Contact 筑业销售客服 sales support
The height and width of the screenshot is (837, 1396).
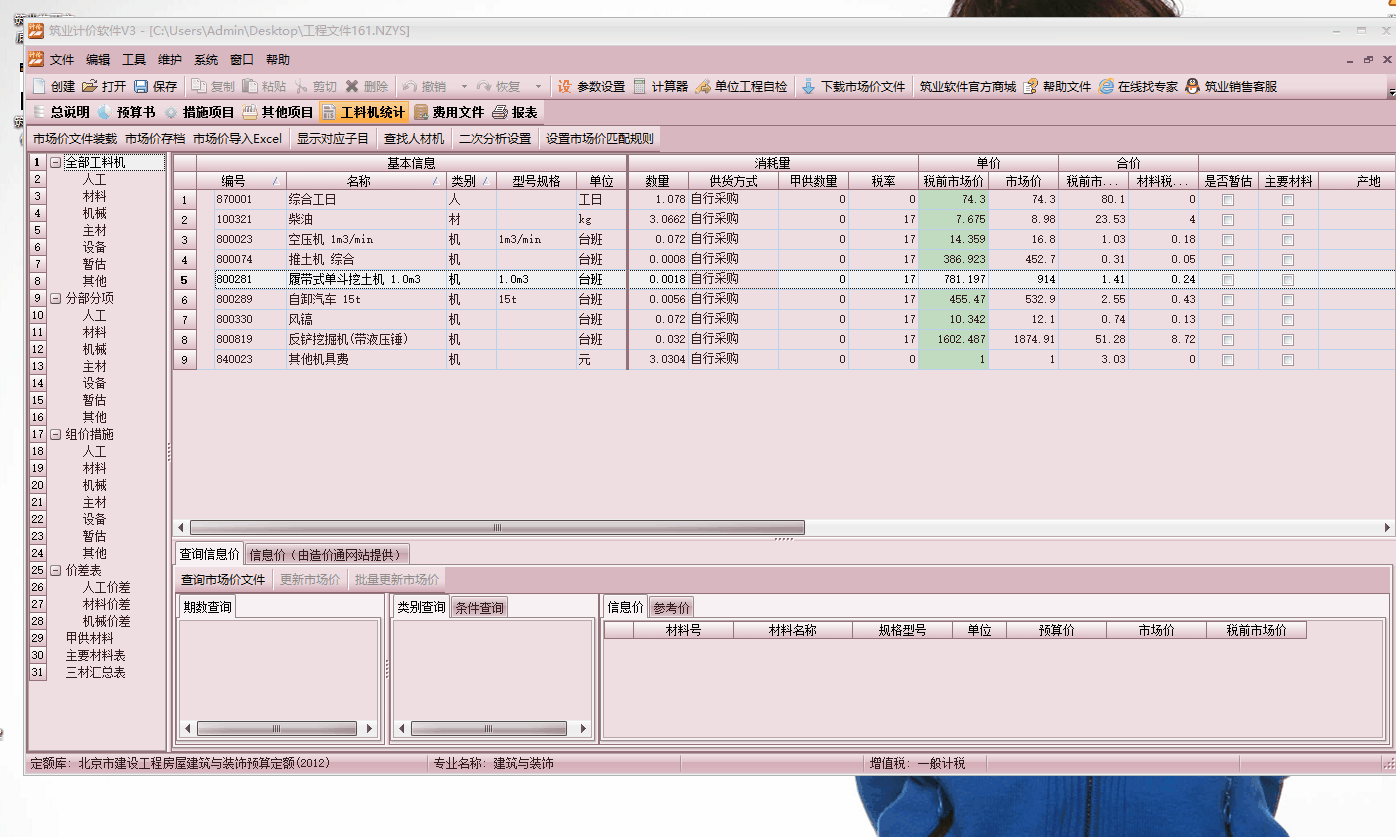1192,87
